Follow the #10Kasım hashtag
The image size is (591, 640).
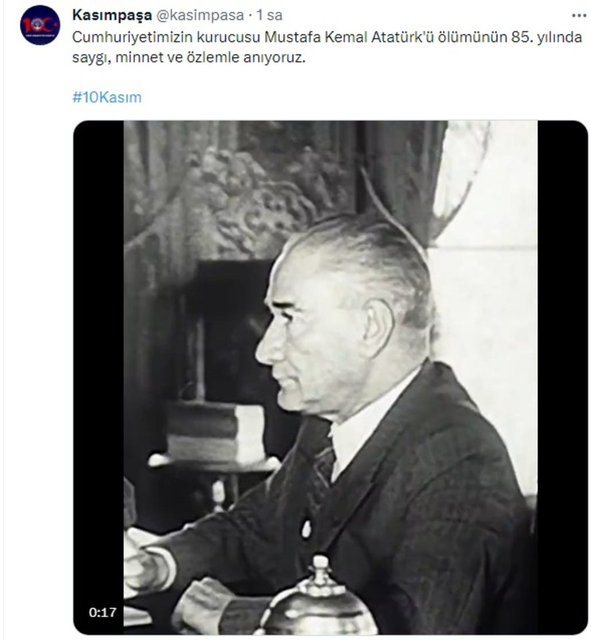tap(107, 97)
